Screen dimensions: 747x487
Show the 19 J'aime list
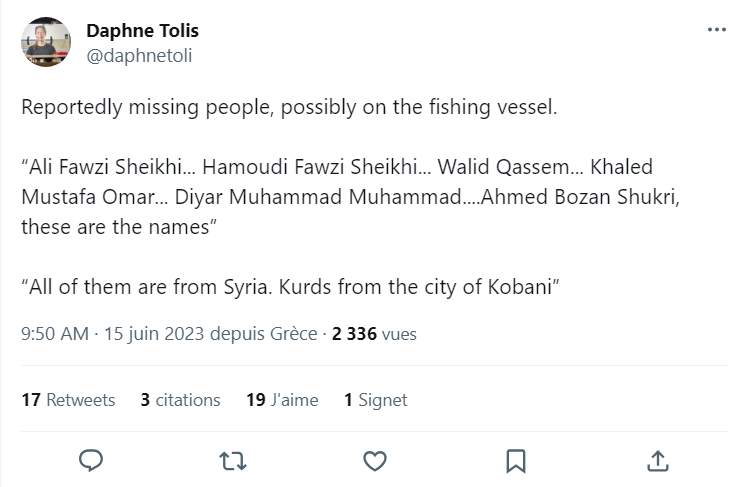tap(282, 400)
